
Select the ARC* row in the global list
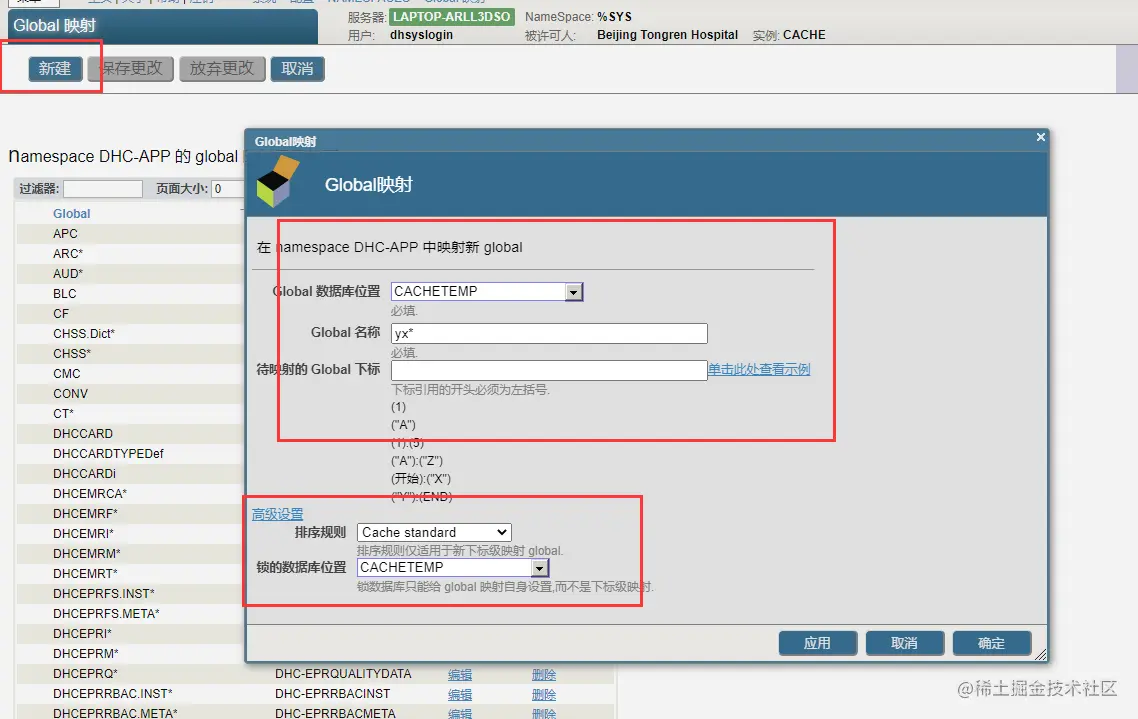(x=129, y=254)
